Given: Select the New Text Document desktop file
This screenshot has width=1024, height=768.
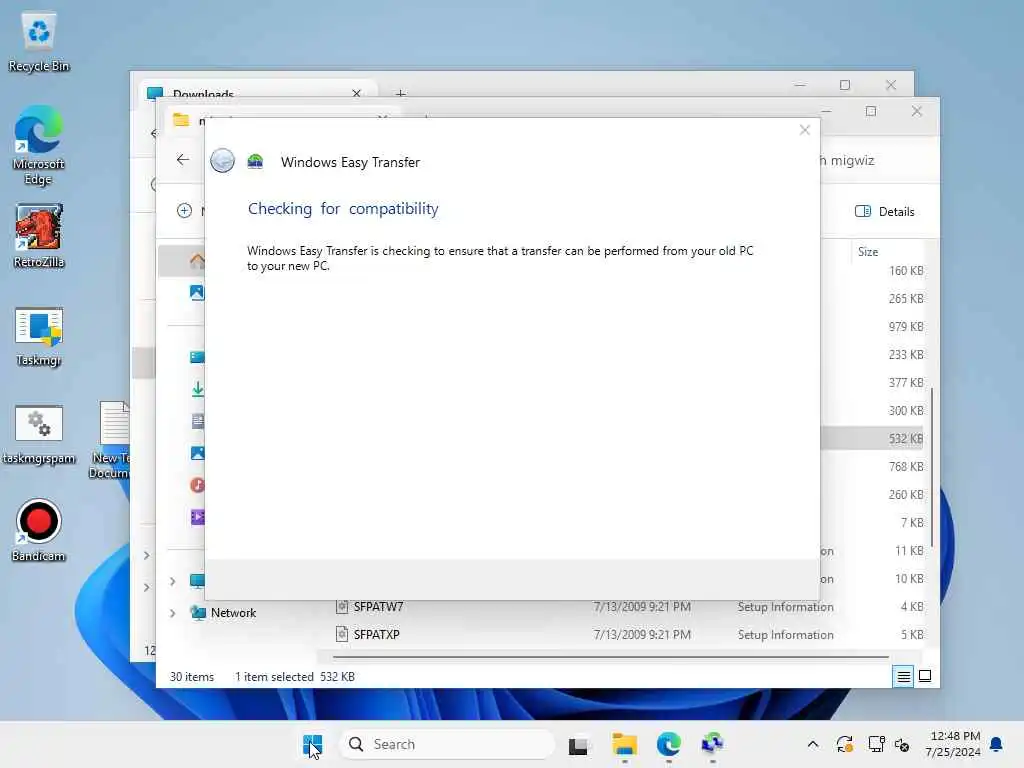Looking at the screenshot, I should click(111, 440).
